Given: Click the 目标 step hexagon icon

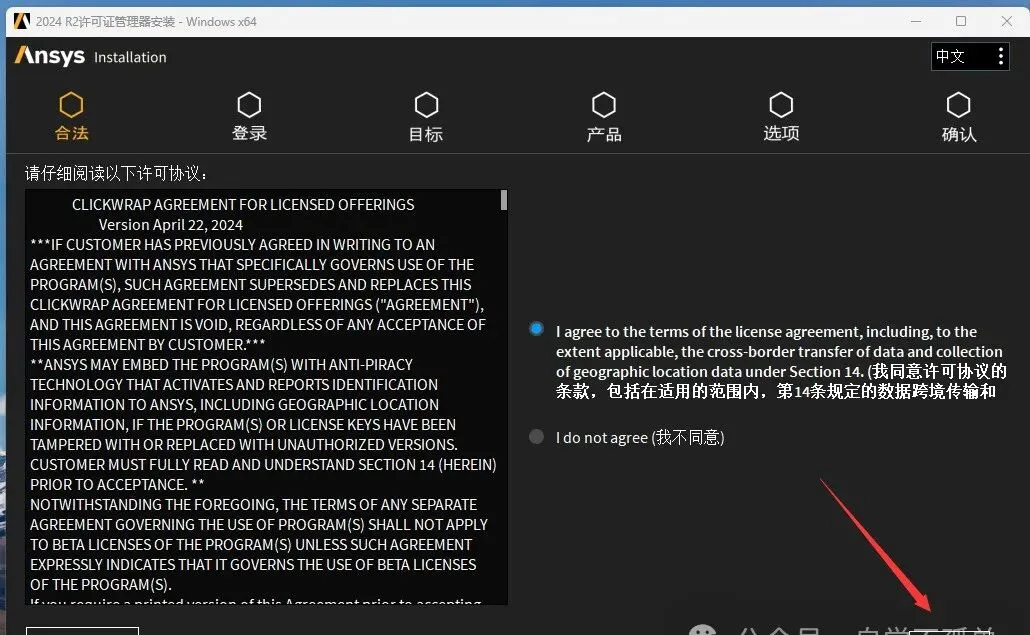Looking at the screenshot, I should (426, 104).
